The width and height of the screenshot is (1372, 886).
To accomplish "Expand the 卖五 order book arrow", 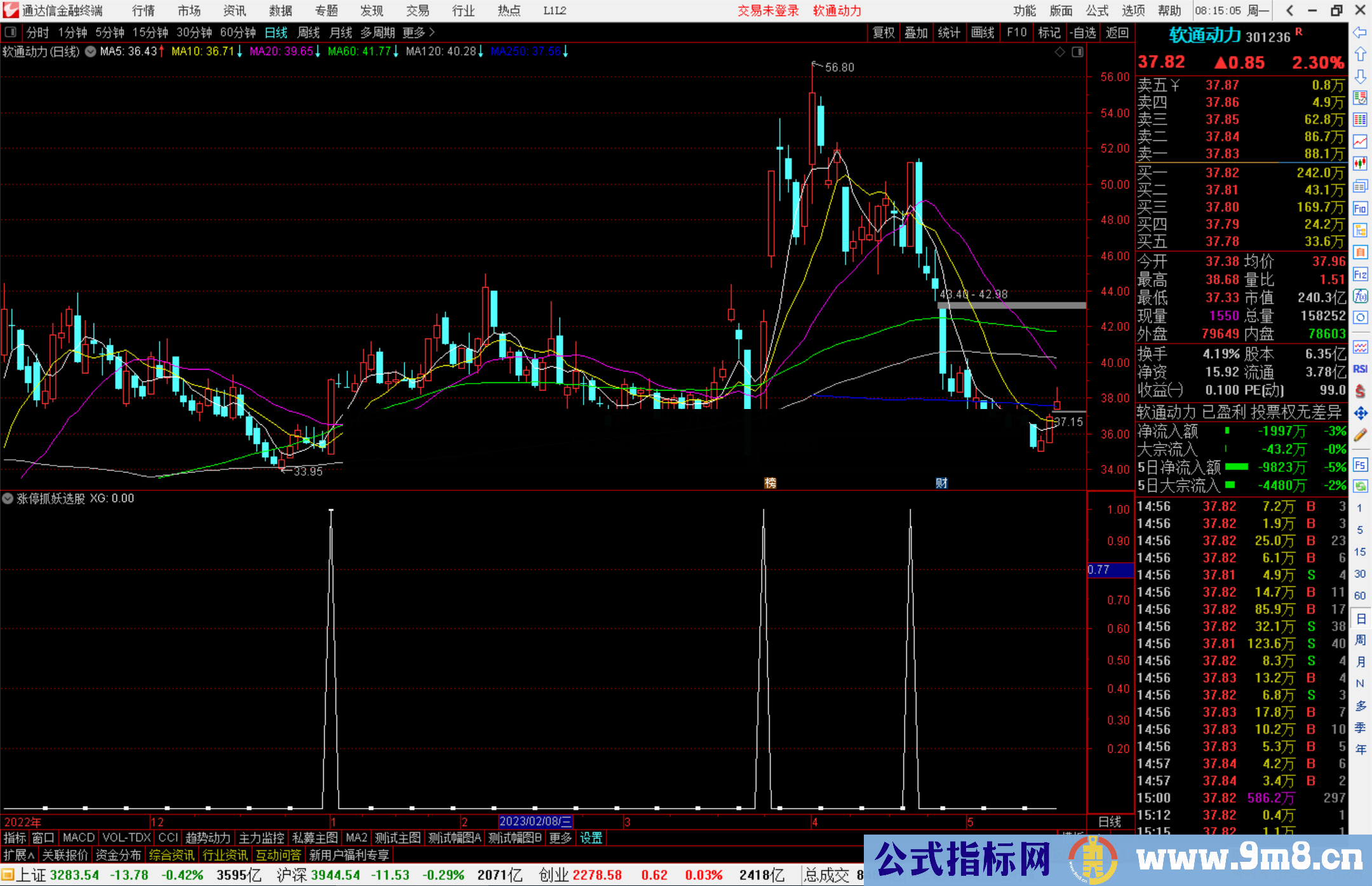I will tap(1175, 85).
